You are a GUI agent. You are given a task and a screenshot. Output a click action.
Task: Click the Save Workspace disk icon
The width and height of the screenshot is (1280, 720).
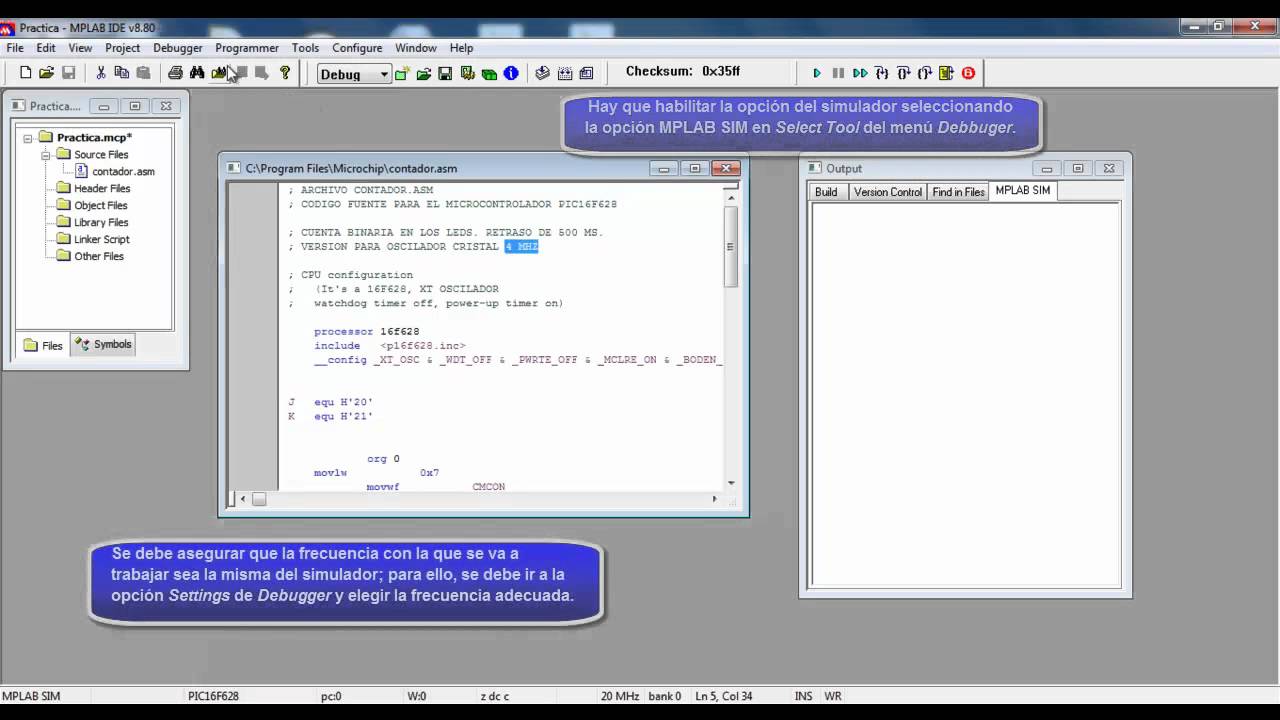[445, 74]
